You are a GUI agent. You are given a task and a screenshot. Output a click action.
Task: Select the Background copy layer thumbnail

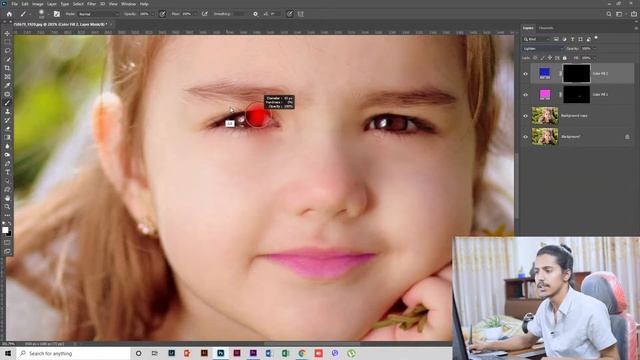tap(545, 116)
